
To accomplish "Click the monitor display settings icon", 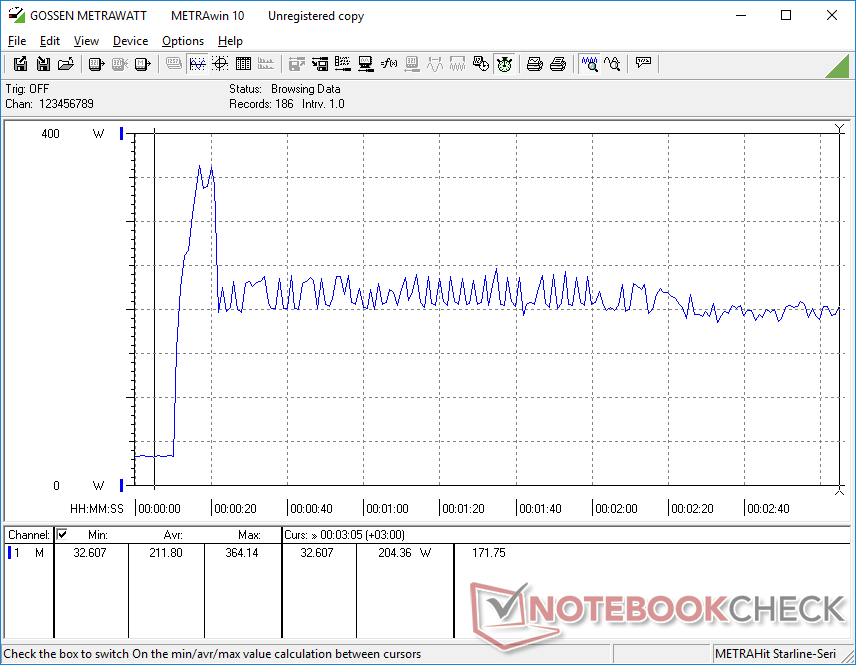I will point(366,64).
